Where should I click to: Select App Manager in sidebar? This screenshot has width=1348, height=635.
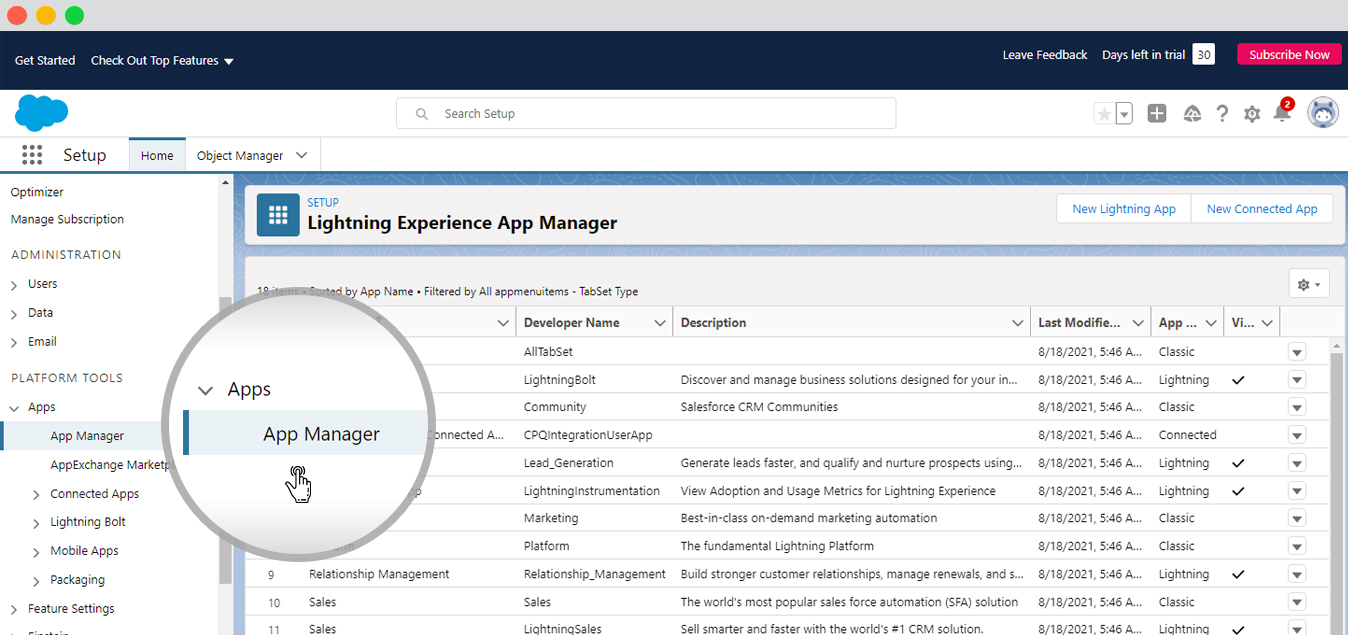click(x=87, y=436)
